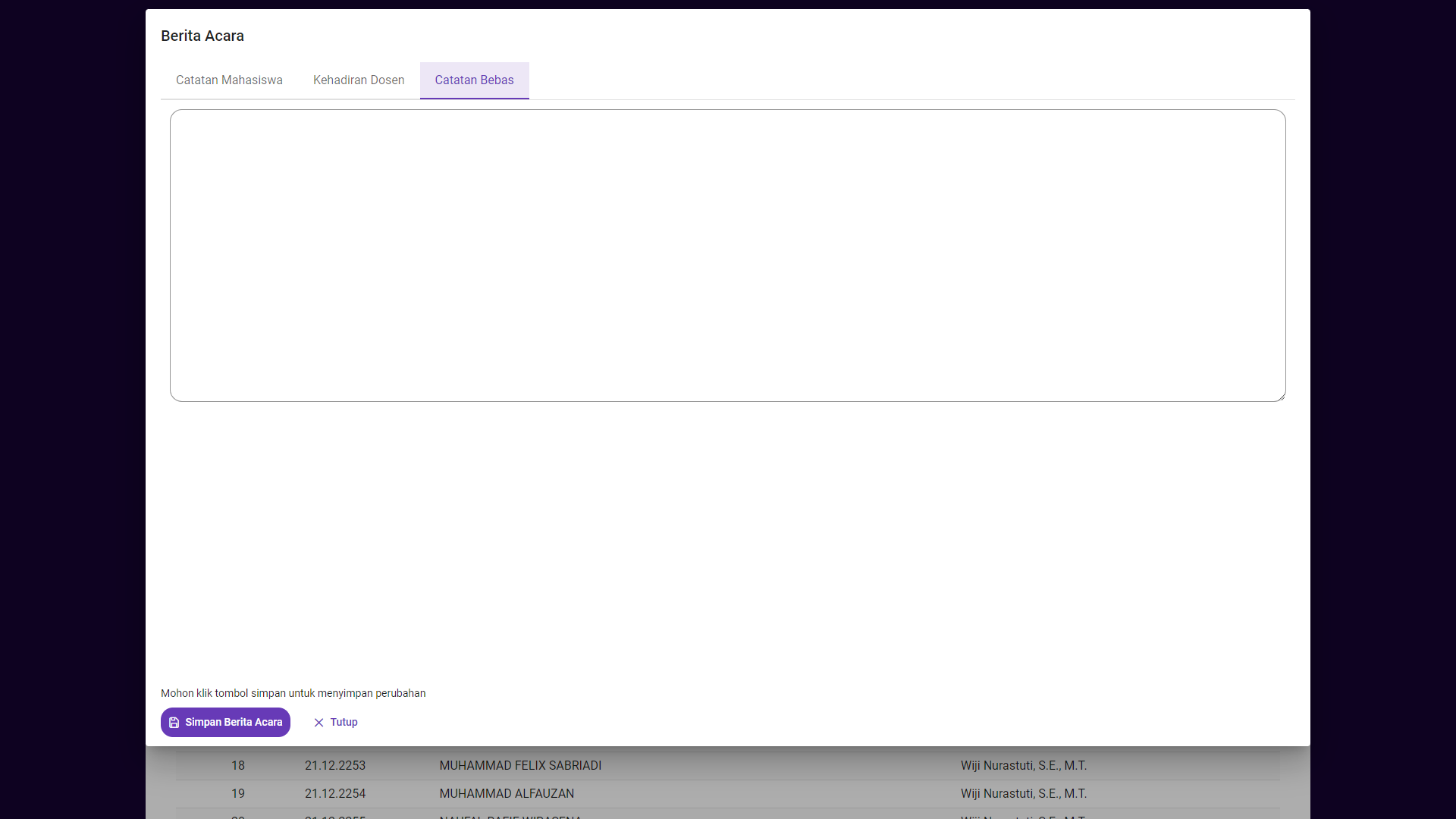
Task: Click the save reminder message text
Action: [293, 693]
